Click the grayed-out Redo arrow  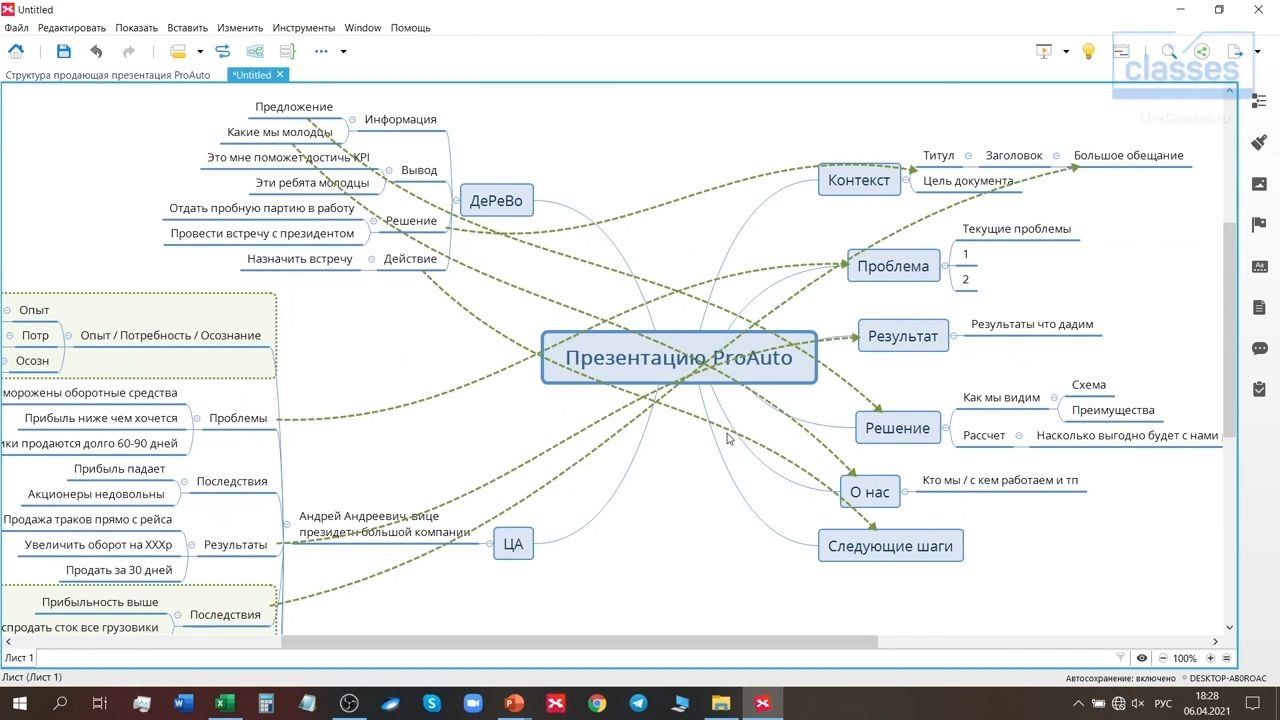point(128,51)
